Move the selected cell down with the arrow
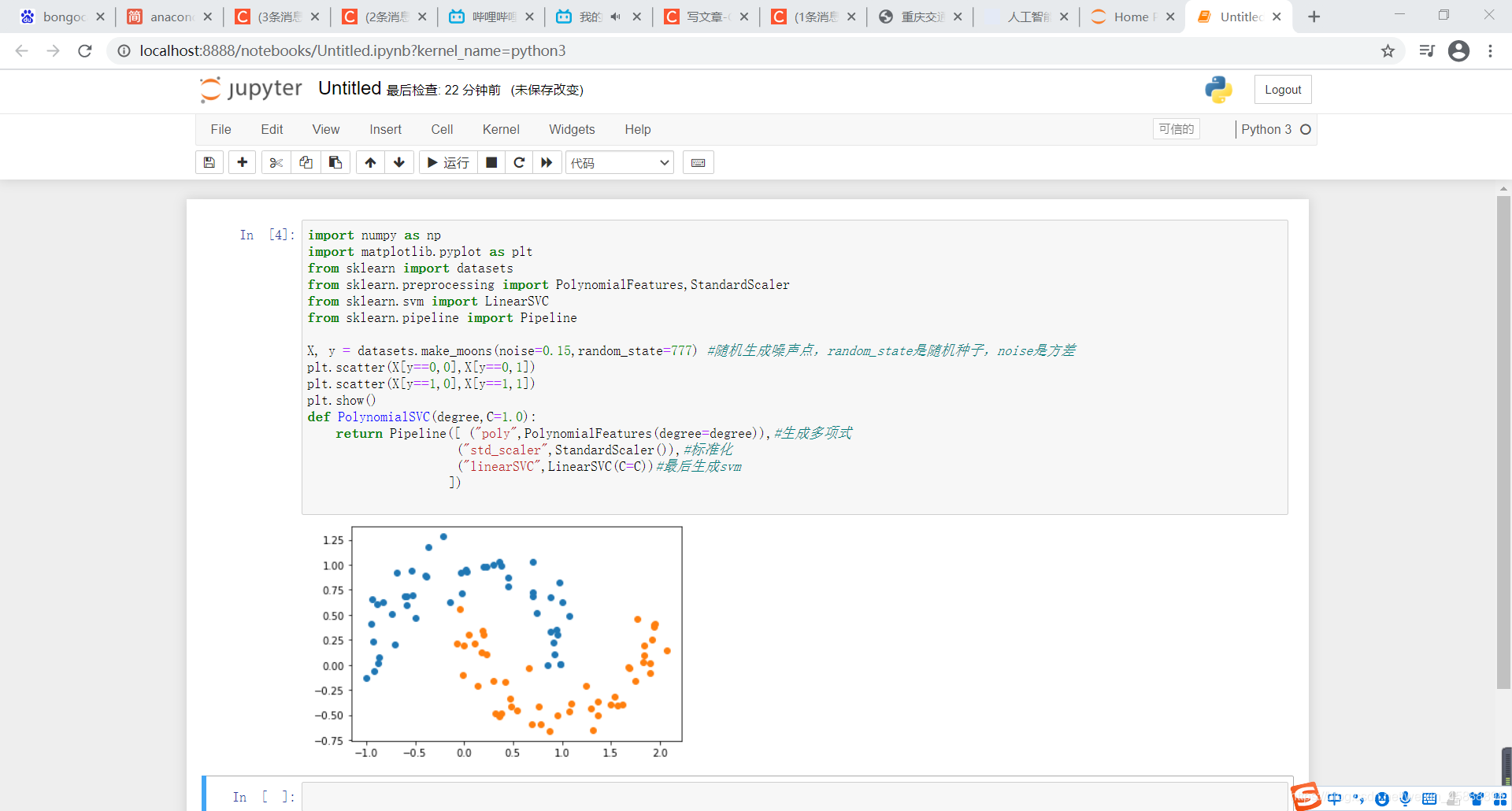 click(x=399, y=162)
